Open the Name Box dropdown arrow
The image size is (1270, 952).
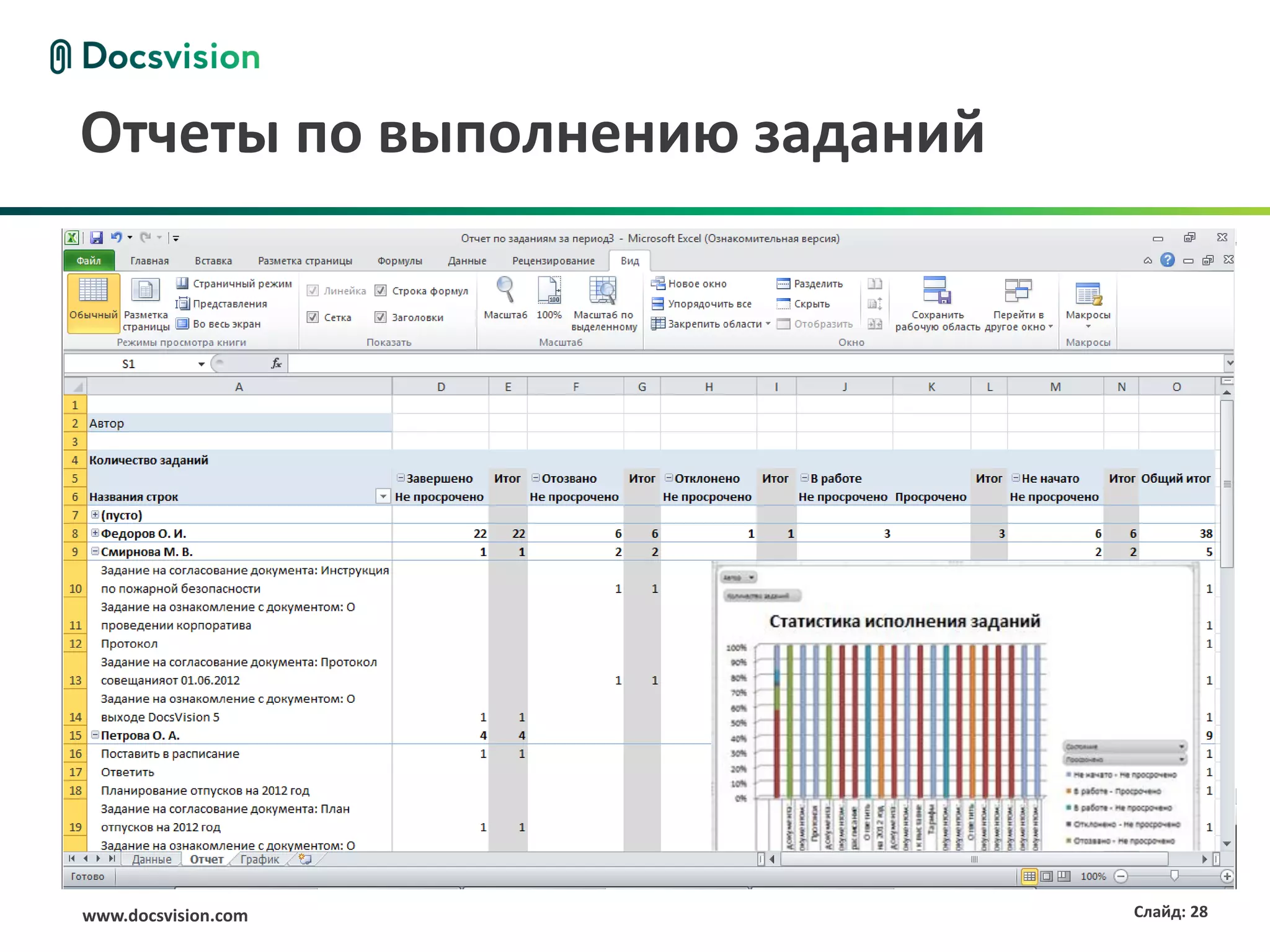[x=202, y=364]
